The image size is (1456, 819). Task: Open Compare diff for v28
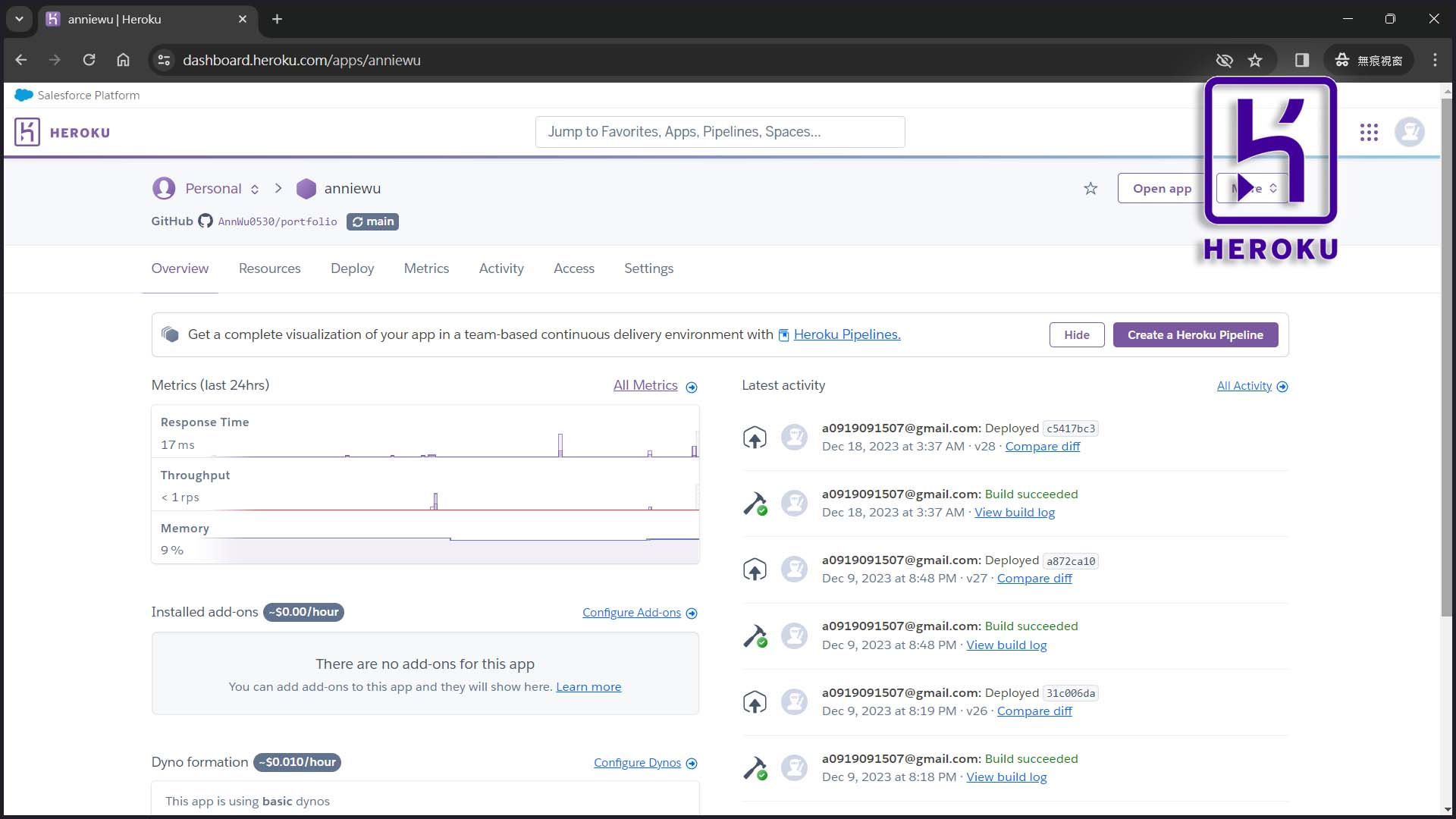1042,447
